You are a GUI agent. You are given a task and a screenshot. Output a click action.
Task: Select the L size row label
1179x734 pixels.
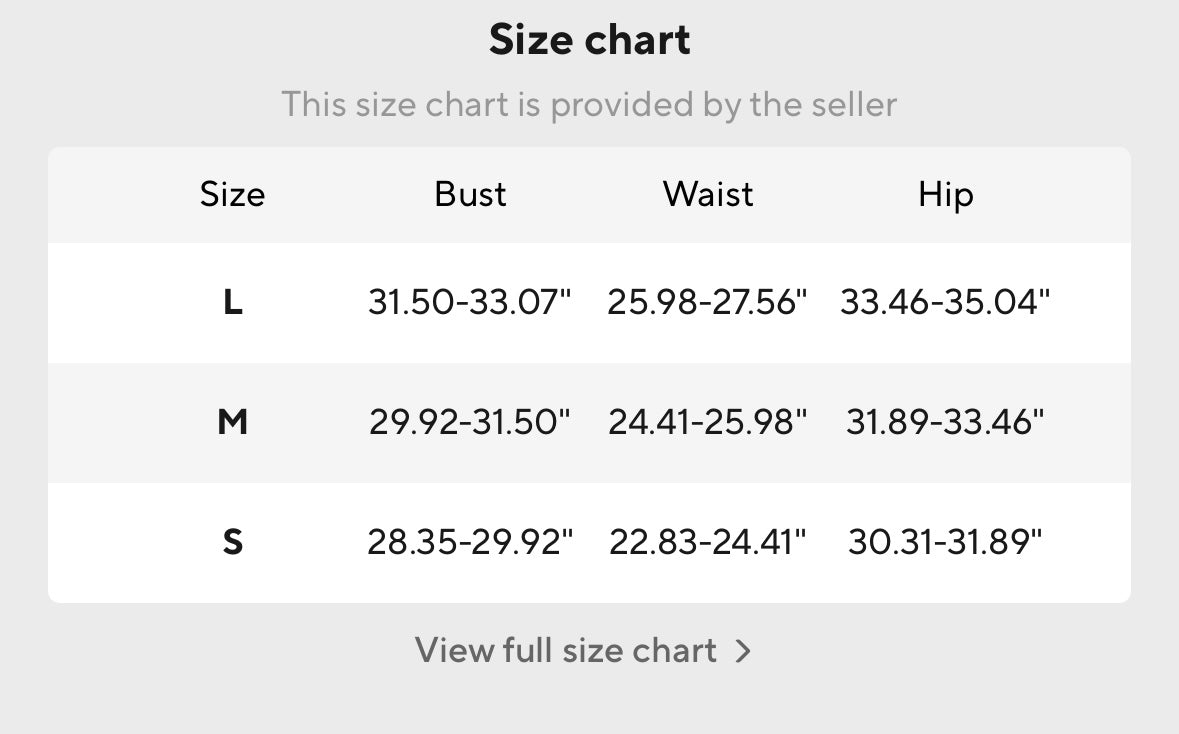pos(232,302)
